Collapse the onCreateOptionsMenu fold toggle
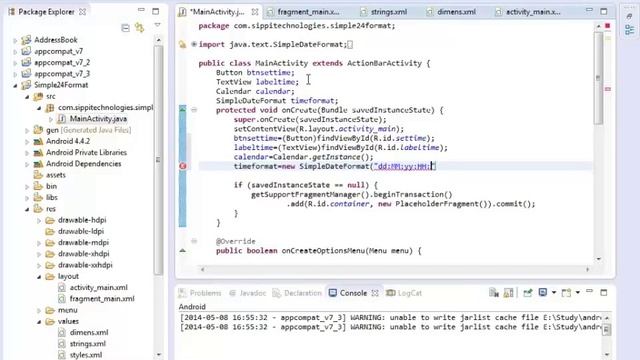This screenshot has height=360, width=640. [194, 241]
